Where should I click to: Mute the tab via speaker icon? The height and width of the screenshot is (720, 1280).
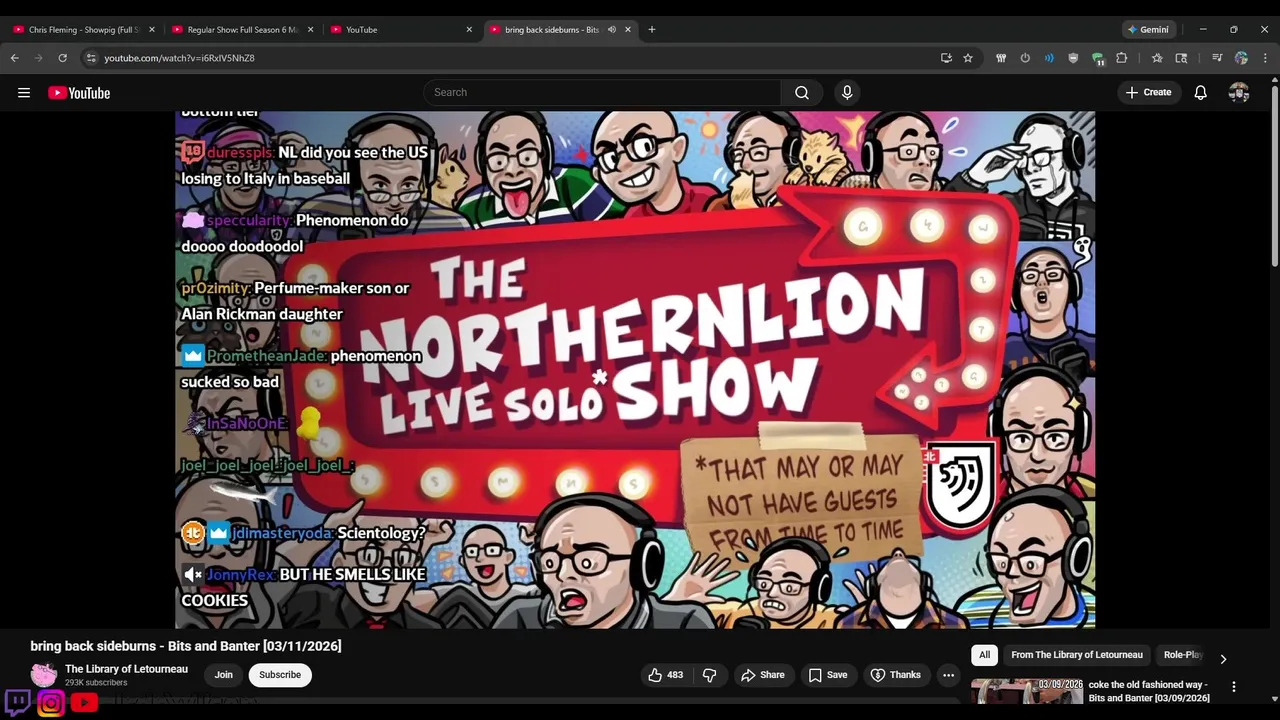coord(611,30)
